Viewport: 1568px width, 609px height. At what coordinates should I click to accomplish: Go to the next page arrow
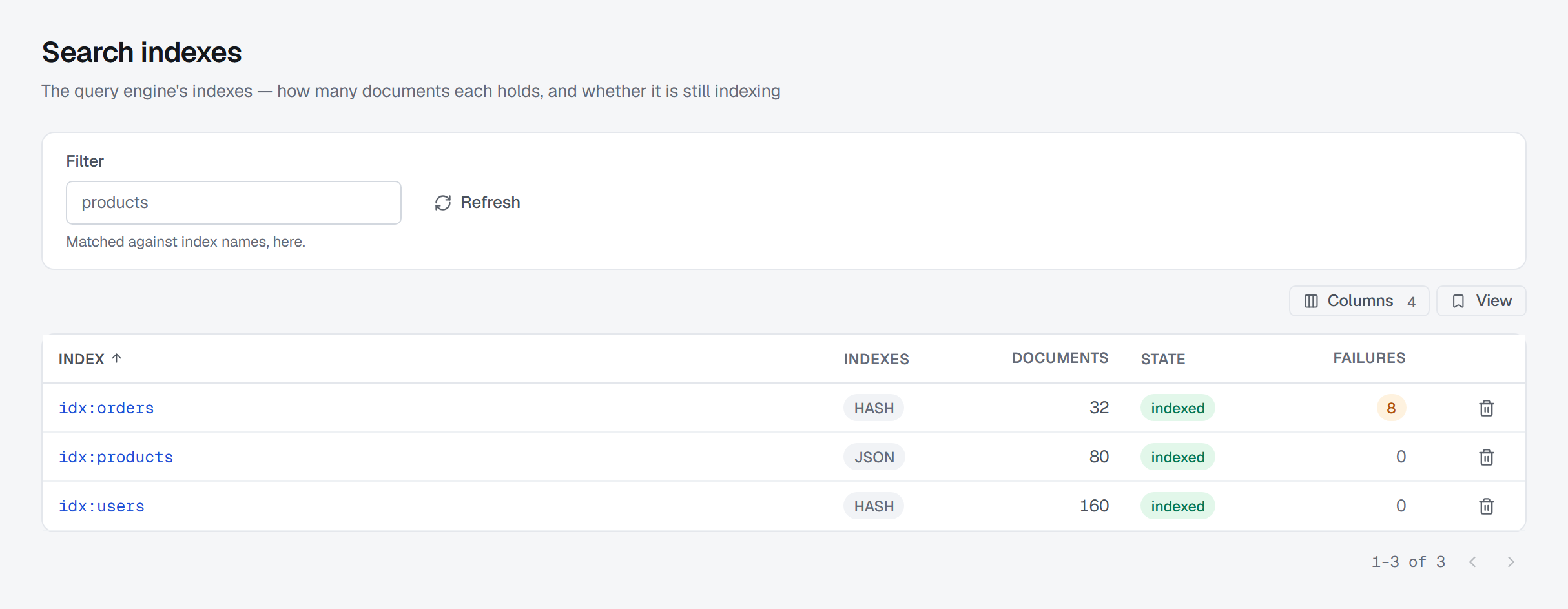point(1511,562)
